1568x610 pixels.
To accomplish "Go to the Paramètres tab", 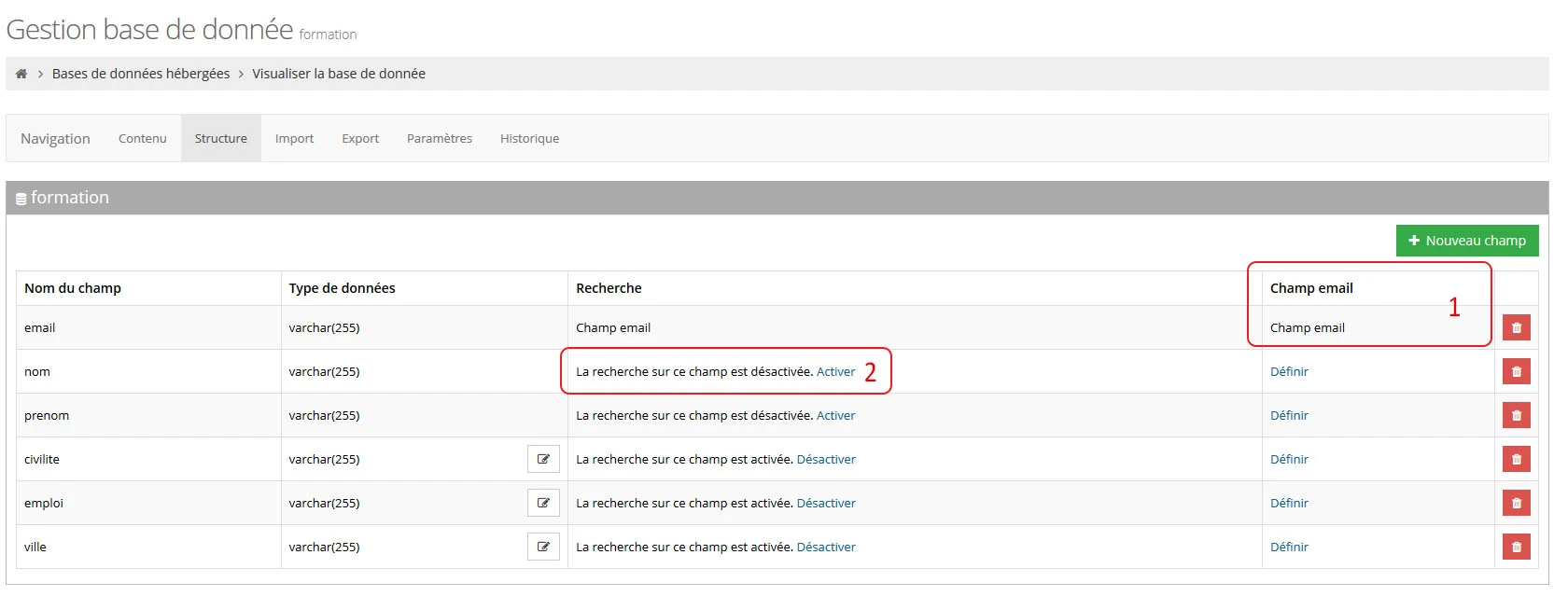I will pyautogui.click(x=440, y=138).
